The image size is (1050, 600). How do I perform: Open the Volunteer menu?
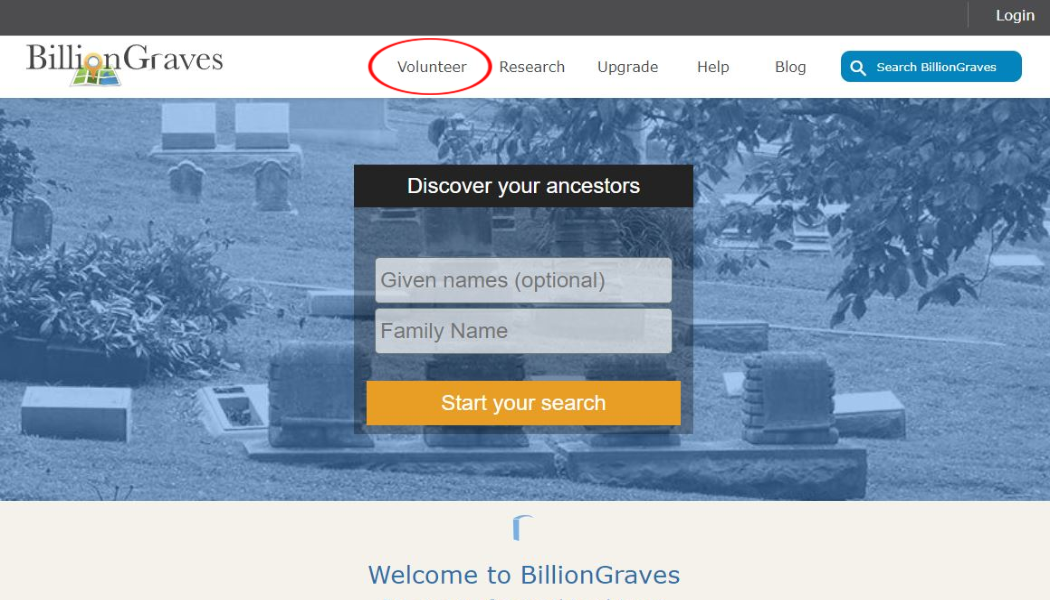tap(431, 67)
